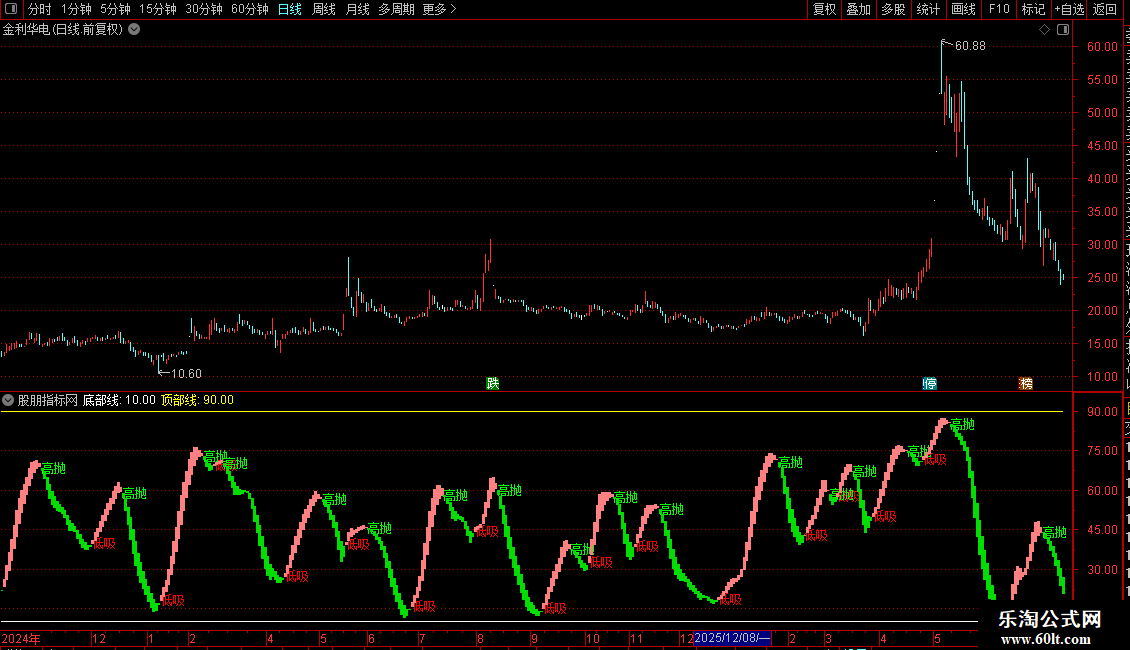
Task: Select the 日线 daily tab
Action: [x=290, y=9]
